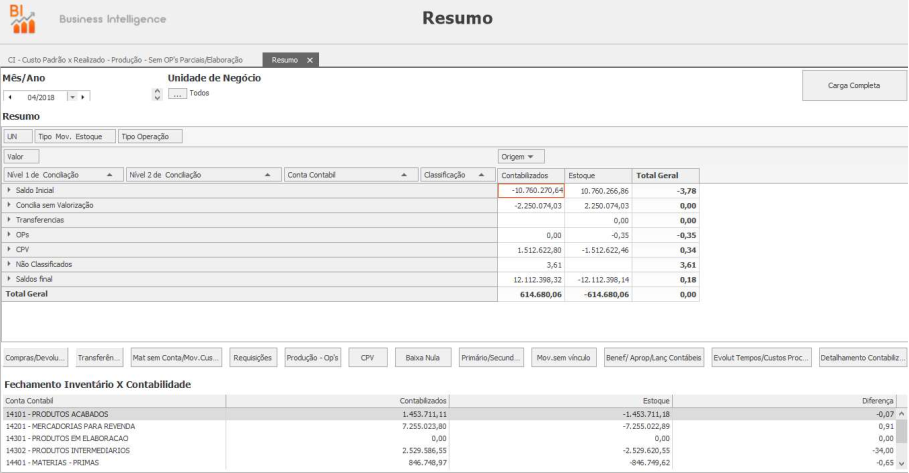The width and height of the screenshot is (909, 473).
Task: Select the Tipo Operação filter field
Action: (150, 136)
